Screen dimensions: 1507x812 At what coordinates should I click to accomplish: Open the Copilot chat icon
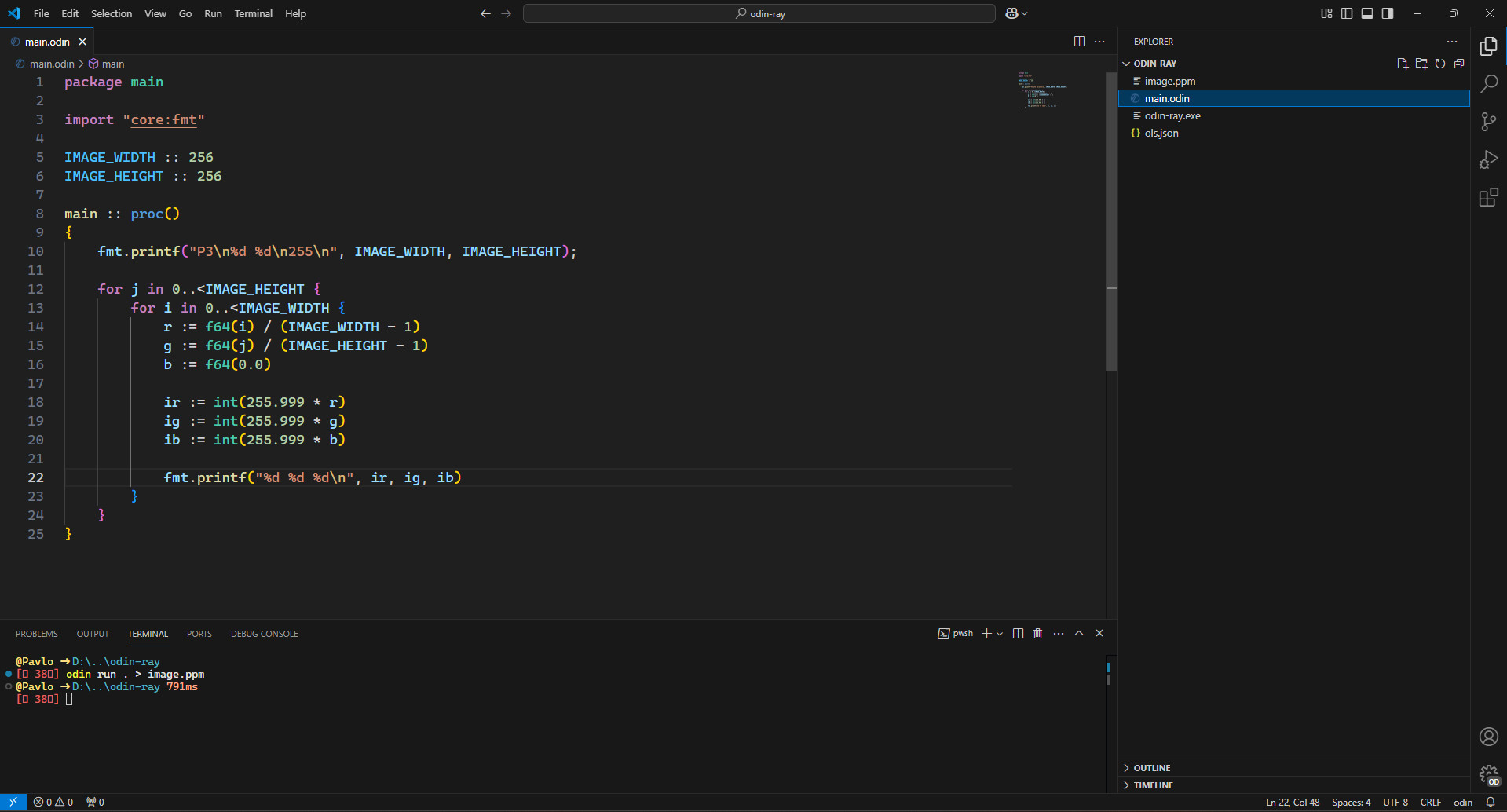(1011, 13)
